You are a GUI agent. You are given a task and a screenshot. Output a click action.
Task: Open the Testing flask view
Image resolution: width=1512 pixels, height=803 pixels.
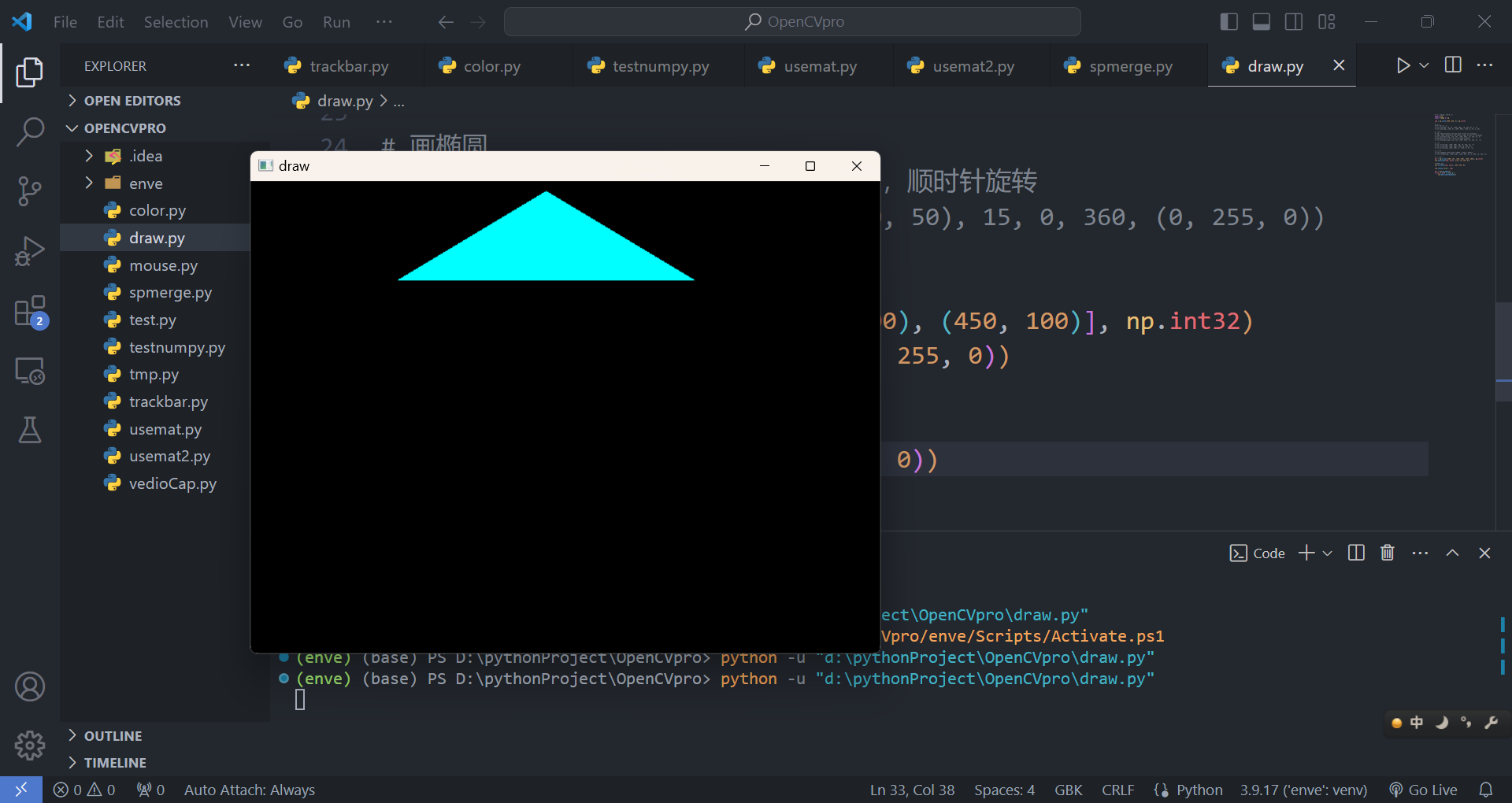point(29,430)
